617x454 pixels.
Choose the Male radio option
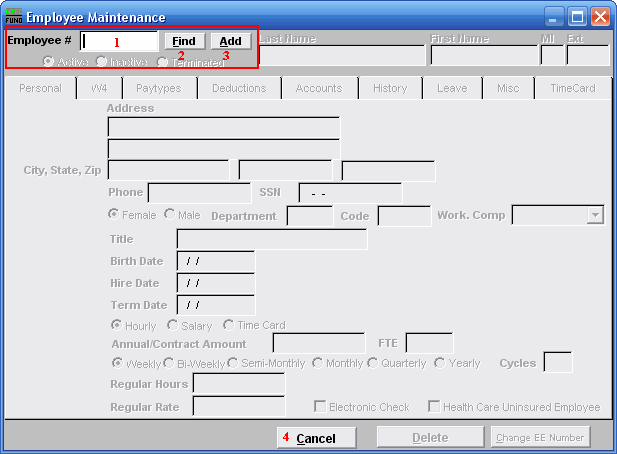point(170,215)
